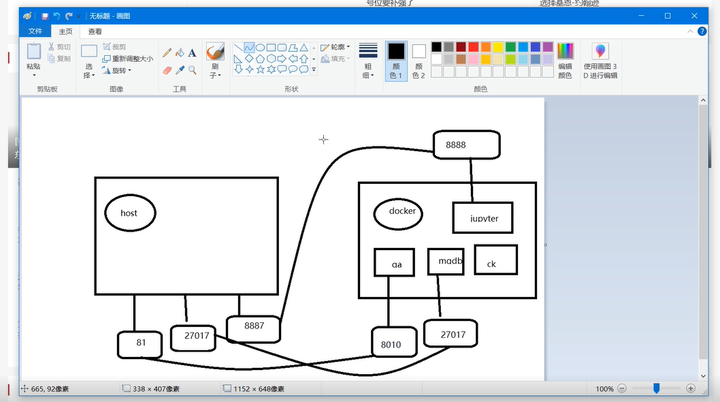Pick the purple color swatch
The height and width of the screenshot is (402, 720).
(548, 47)
